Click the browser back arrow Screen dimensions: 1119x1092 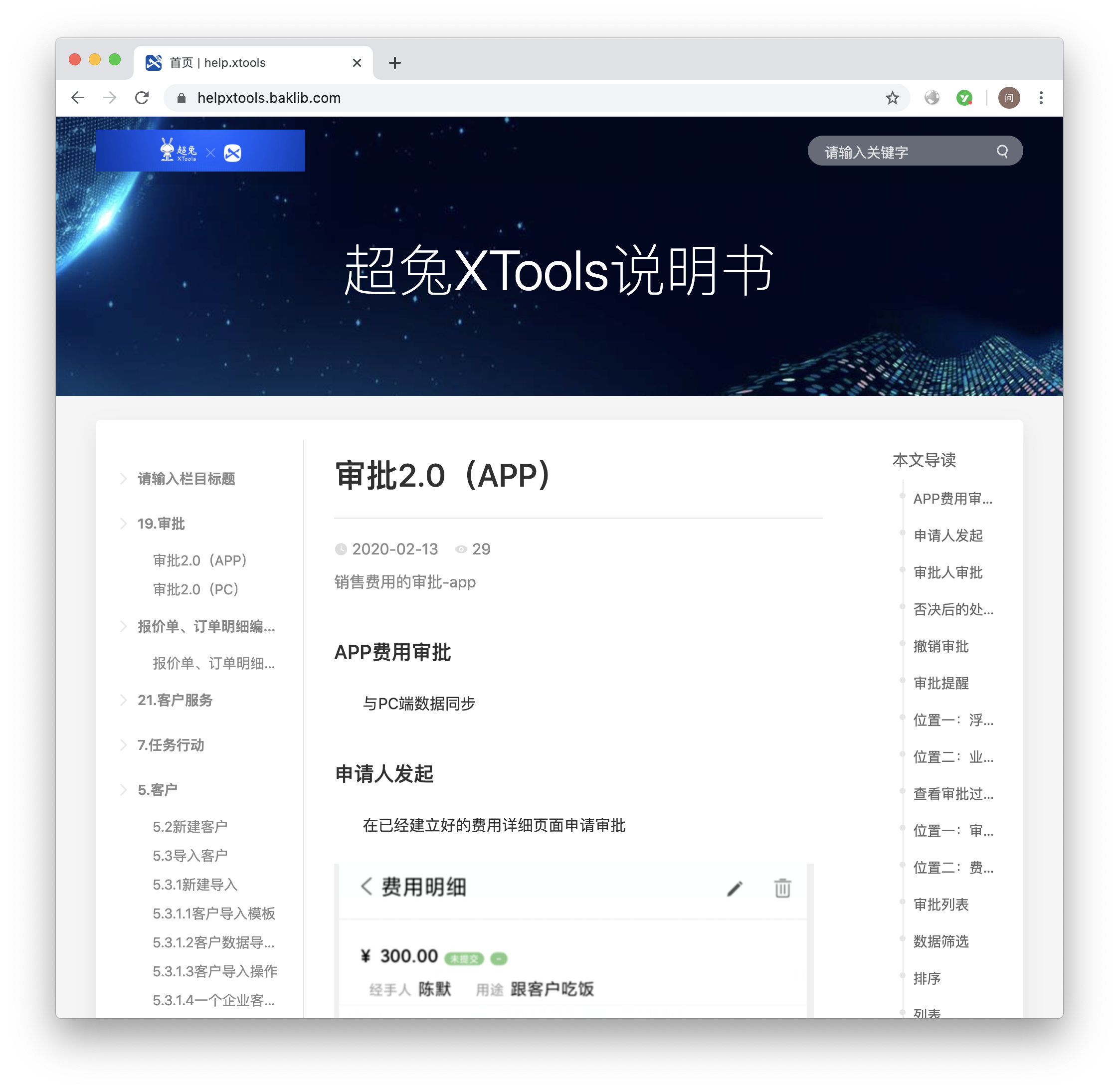78,98
